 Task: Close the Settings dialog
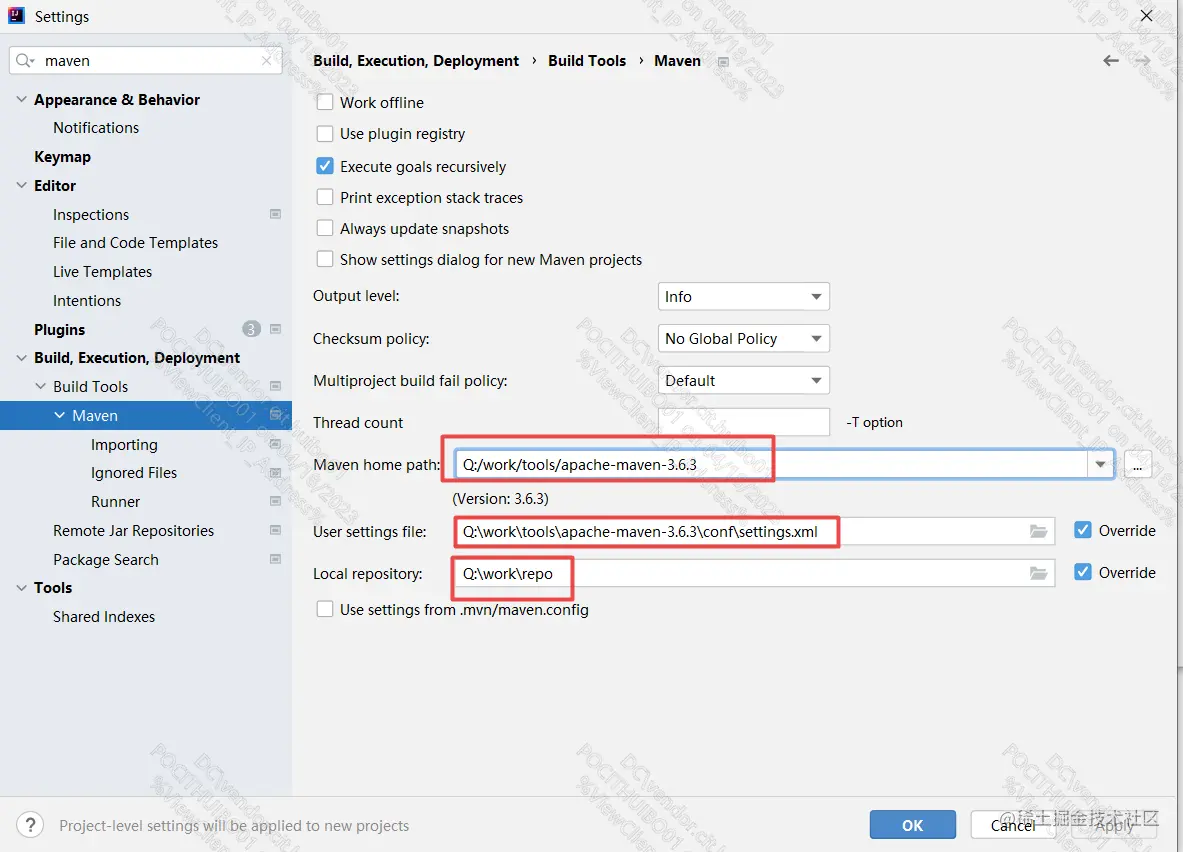(1146, 15)
